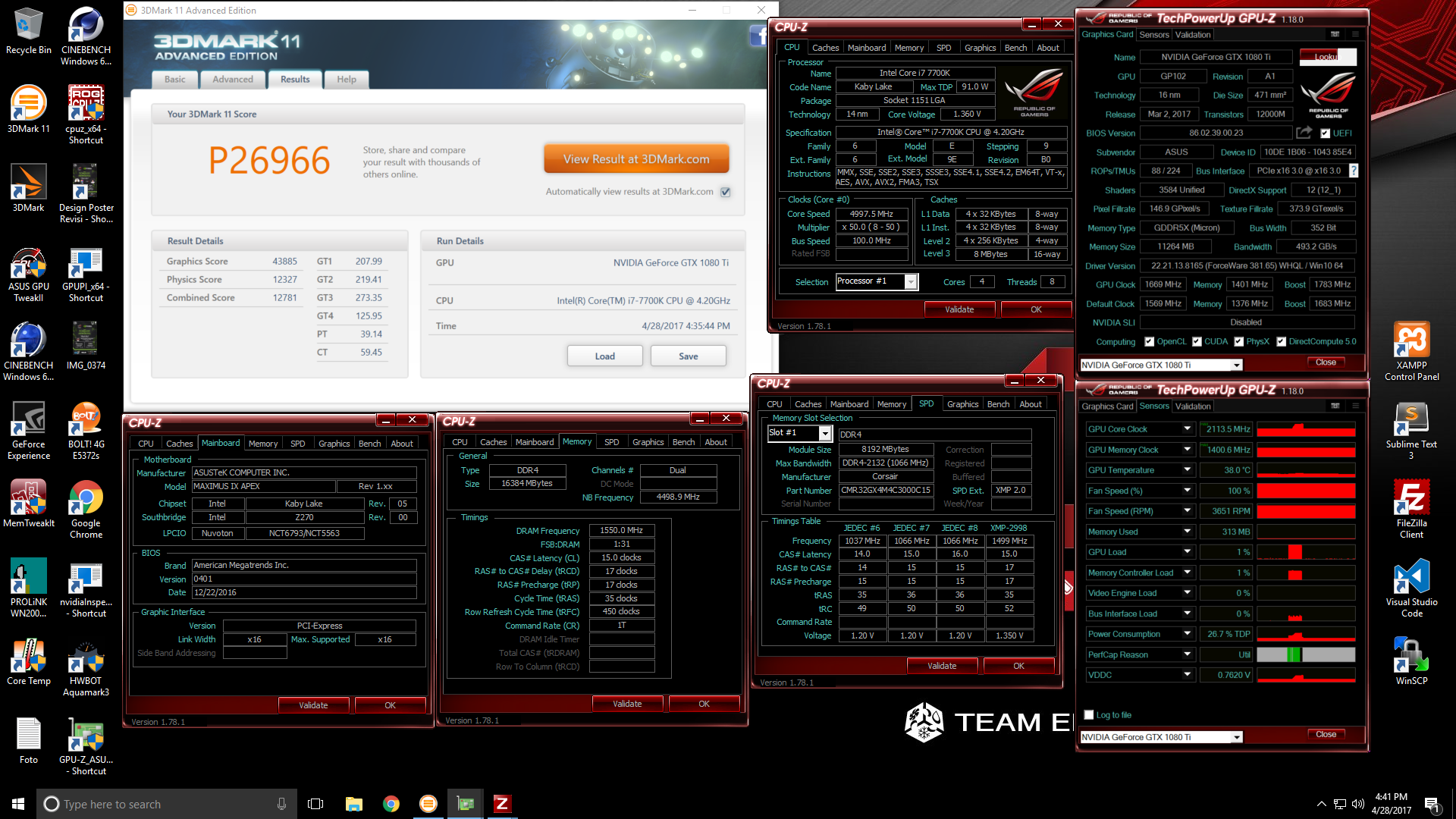
Task: Open the 3DMark desktop icon
Action: click(29, 189)
